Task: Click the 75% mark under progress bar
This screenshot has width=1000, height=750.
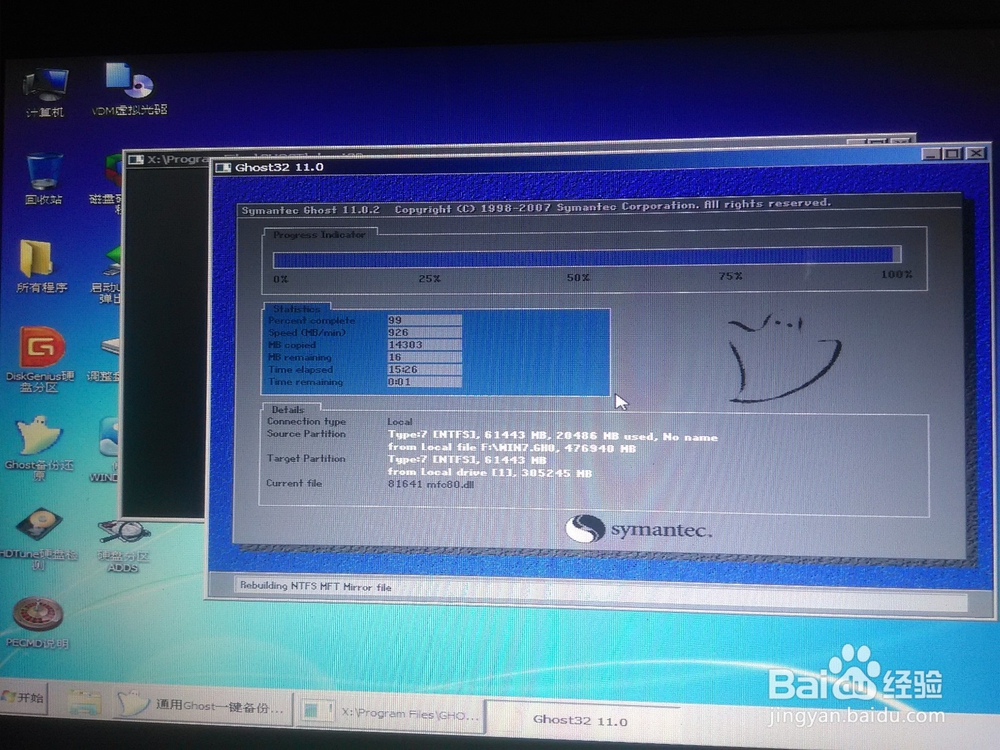Action: pyautogui.click(x=730, y=276)
